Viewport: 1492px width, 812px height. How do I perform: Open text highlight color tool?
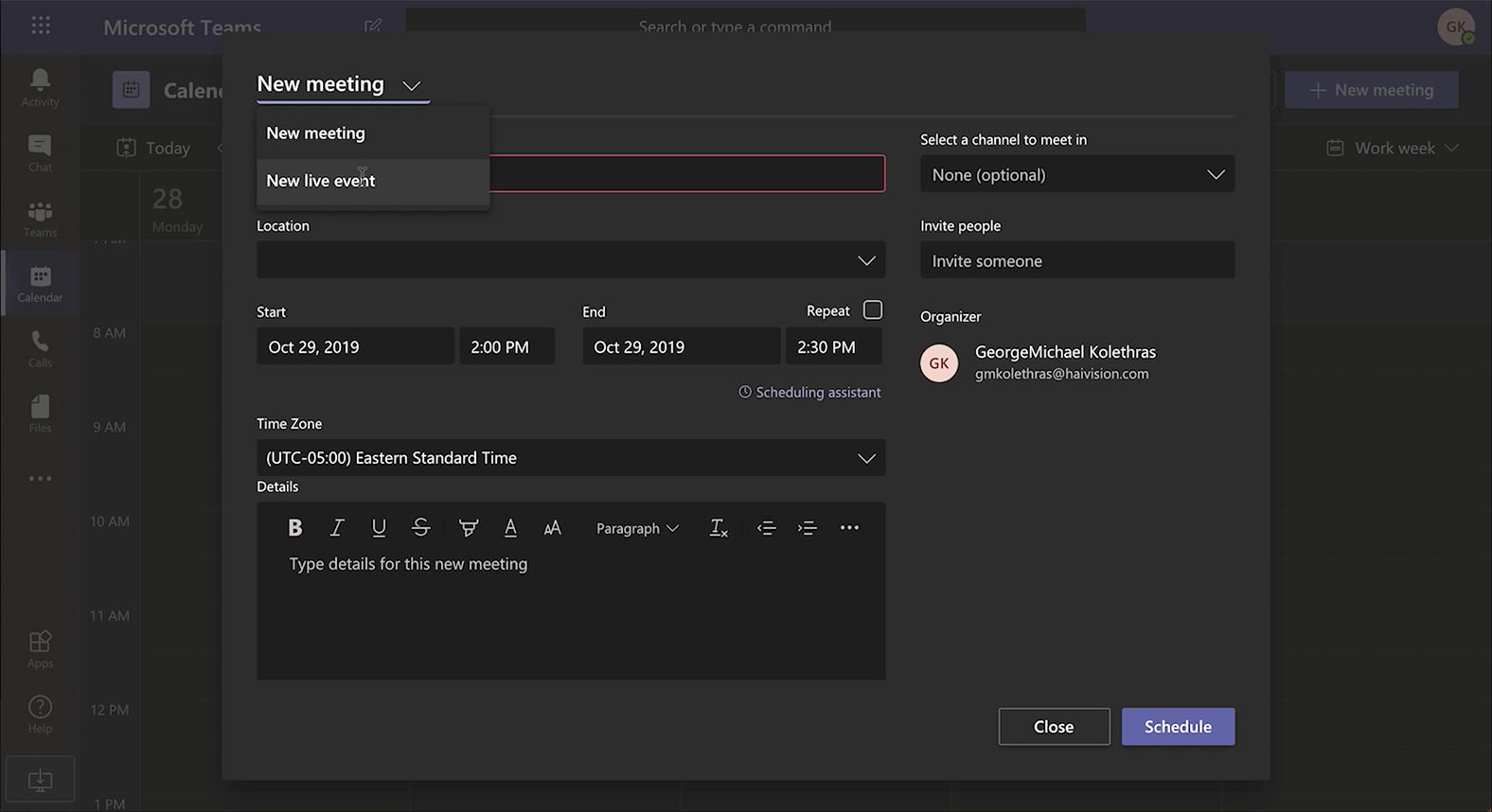468,528
